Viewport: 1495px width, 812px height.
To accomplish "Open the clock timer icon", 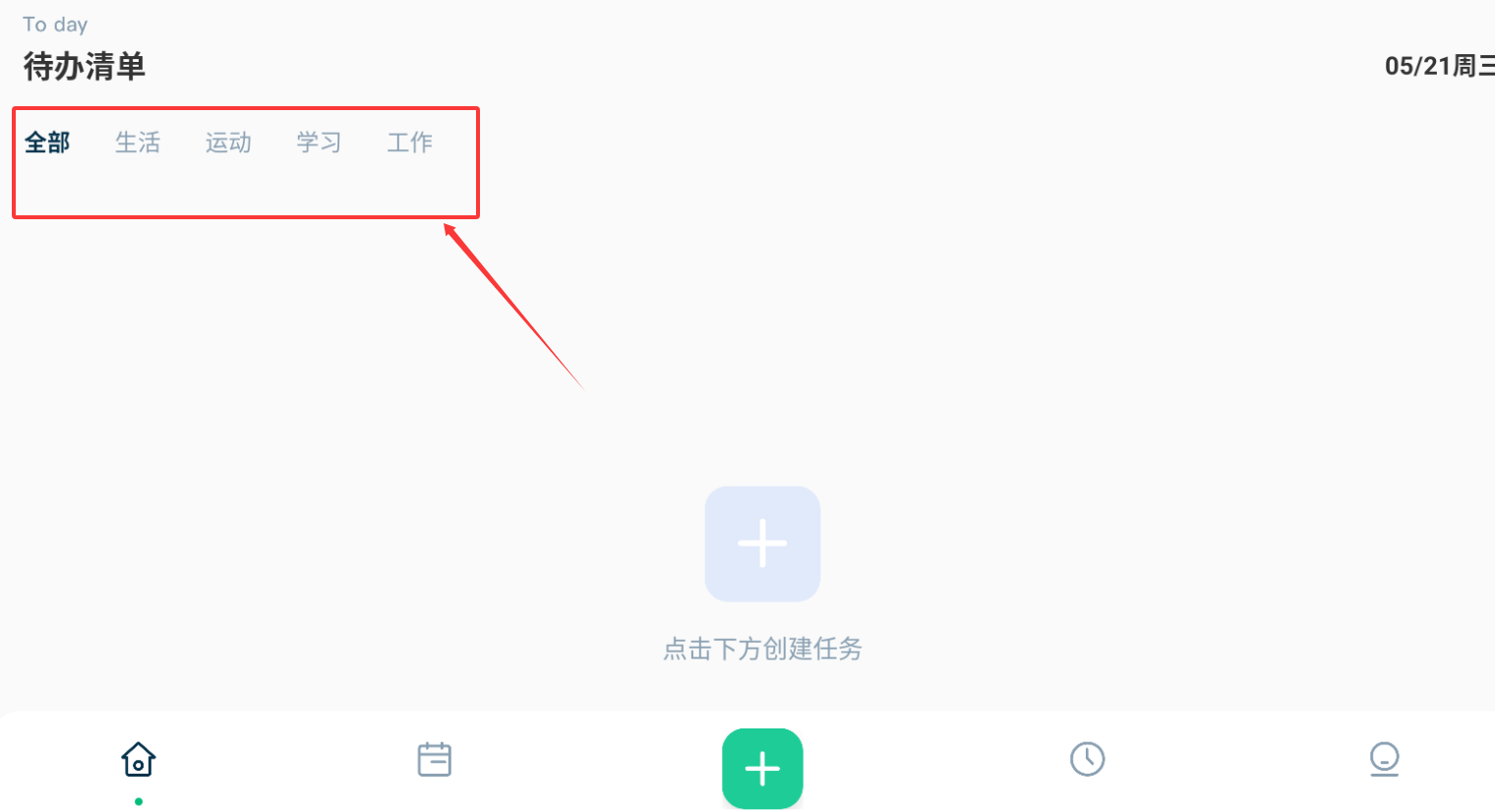I will (x=1087, y=759).
